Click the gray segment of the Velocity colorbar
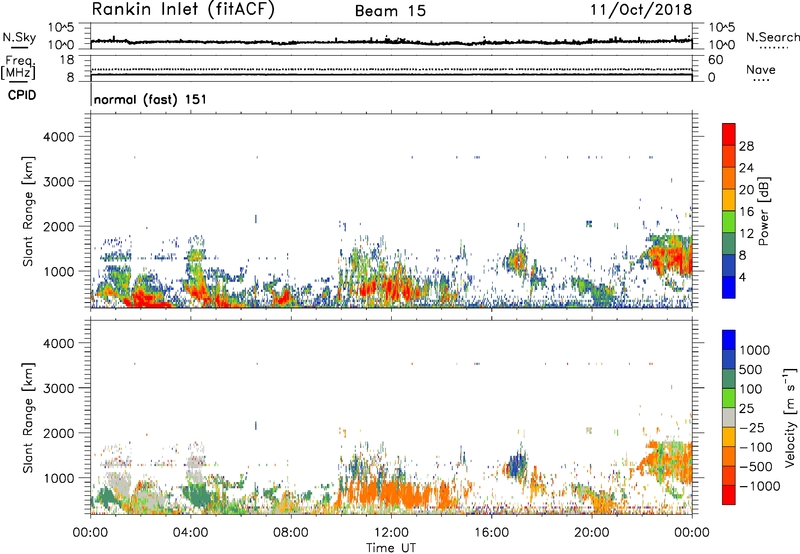 [x=729, y=417]
